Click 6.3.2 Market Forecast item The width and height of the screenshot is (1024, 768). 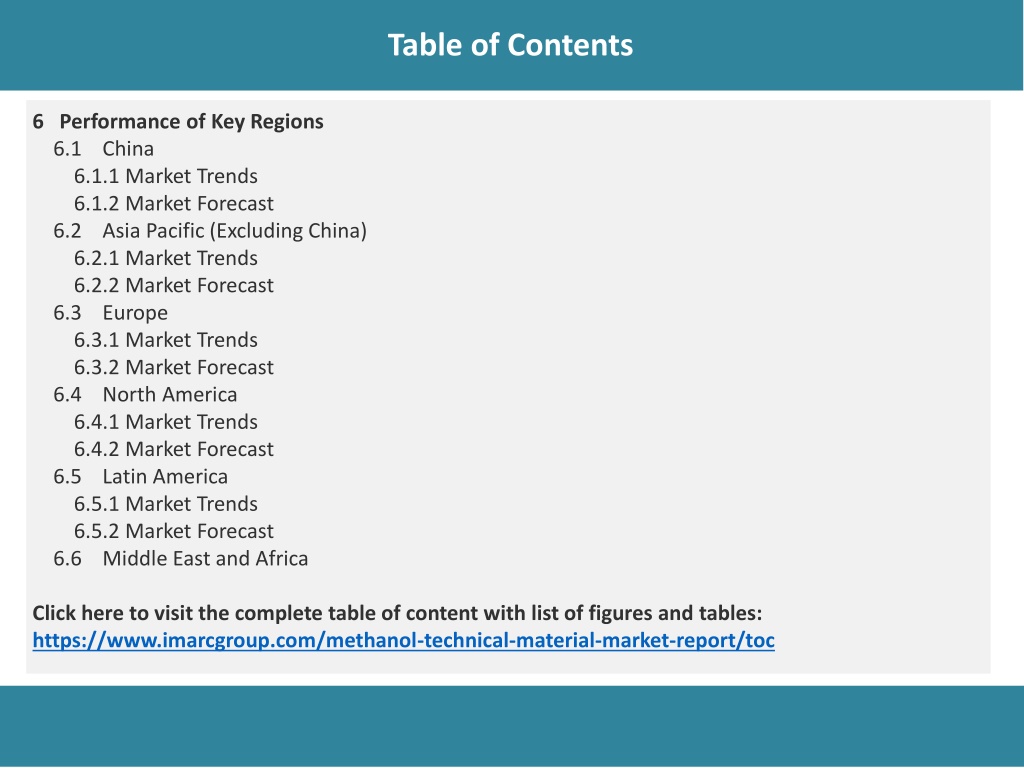click(x=174, y=368)
